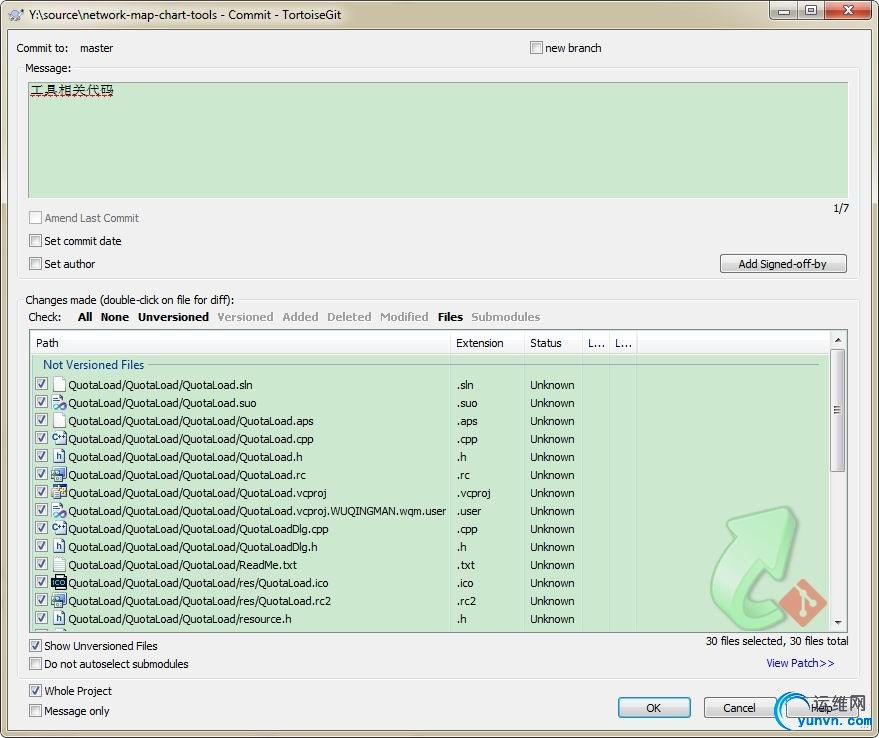This screenshot has width=879, height=738.
Task: Collapse the Not Versioned Files group
Action: coord(94,365)
